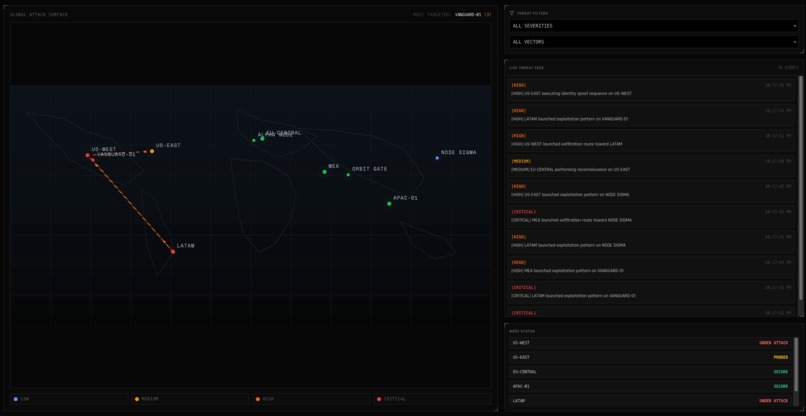Click the LOW severity legend item
Image resolution: width=806 pixels, height=416 pixels.
point(69,399)
